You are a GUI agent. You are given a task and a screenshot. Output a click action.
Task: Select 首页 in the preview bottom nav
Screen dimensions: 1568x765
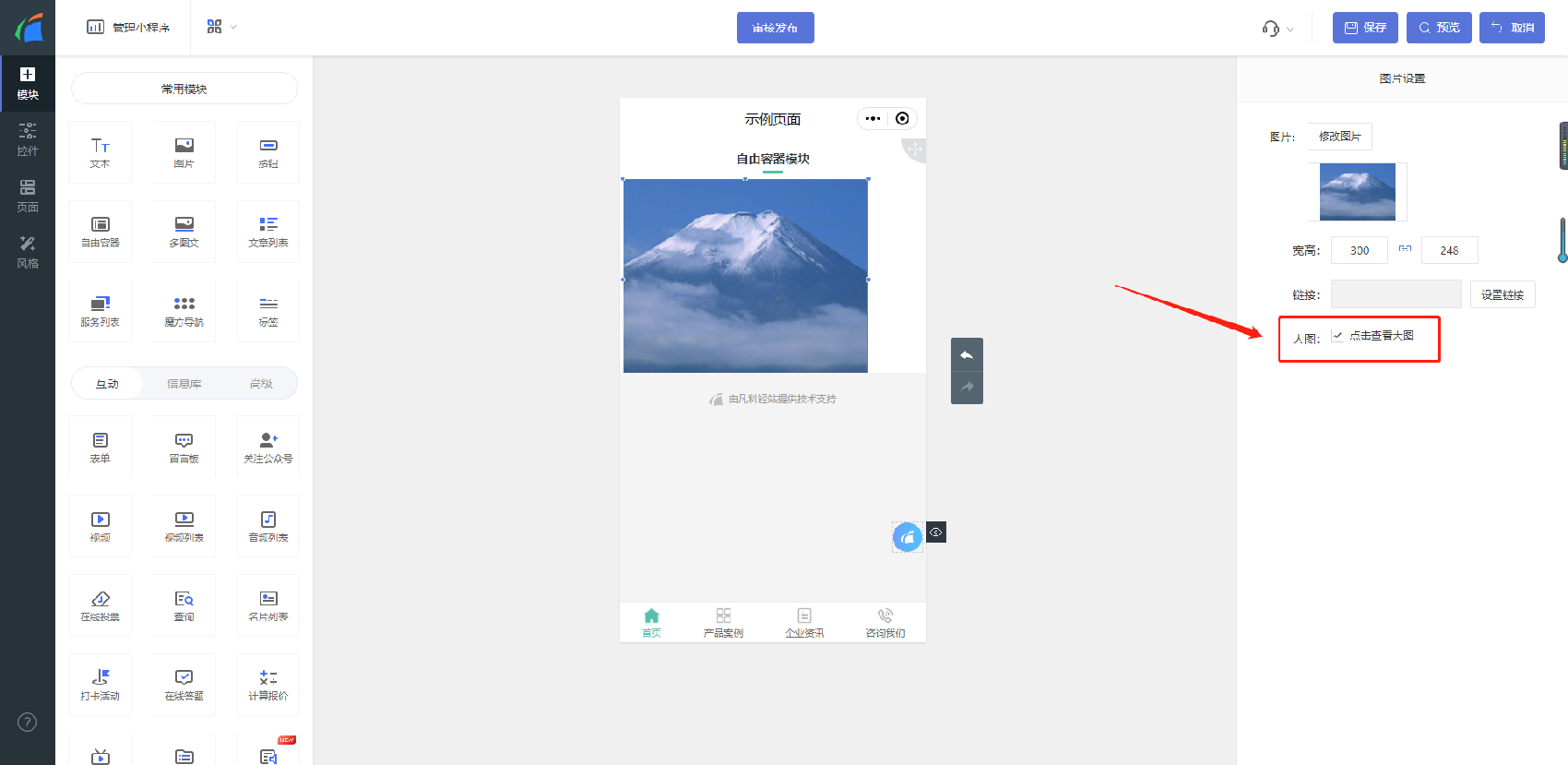pos(651,623)
